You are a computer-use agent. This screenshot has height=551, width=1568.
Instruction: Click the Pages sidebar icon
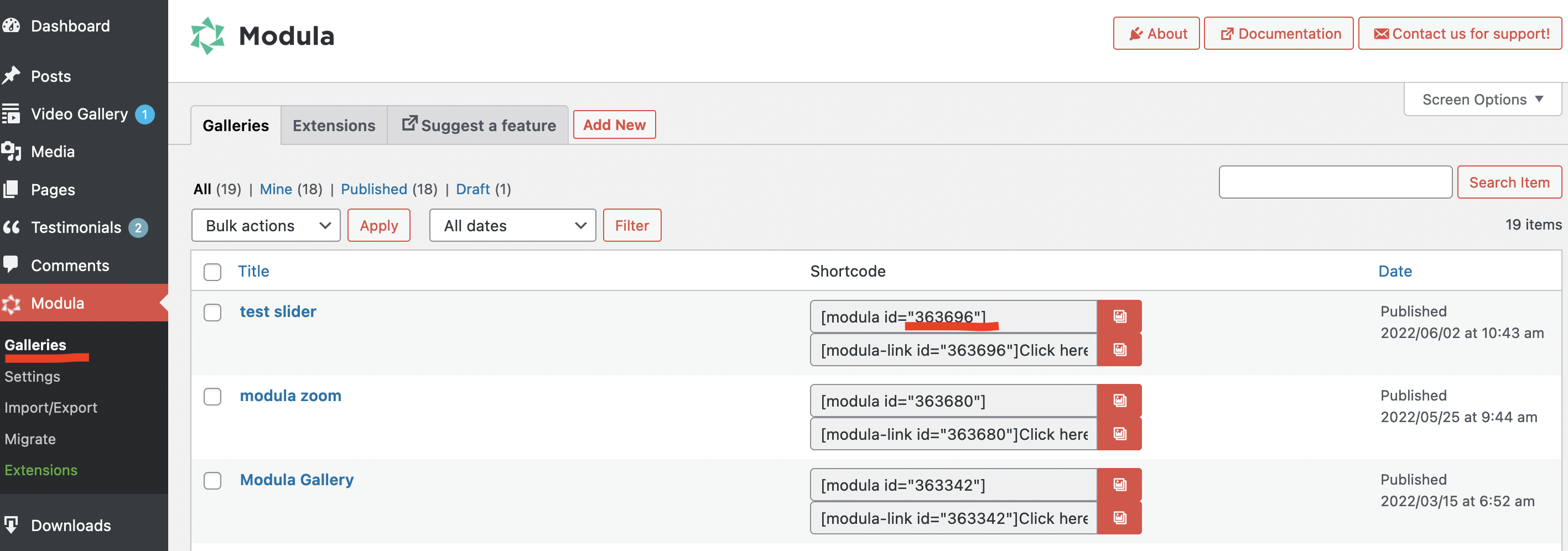tap(11, 189)
